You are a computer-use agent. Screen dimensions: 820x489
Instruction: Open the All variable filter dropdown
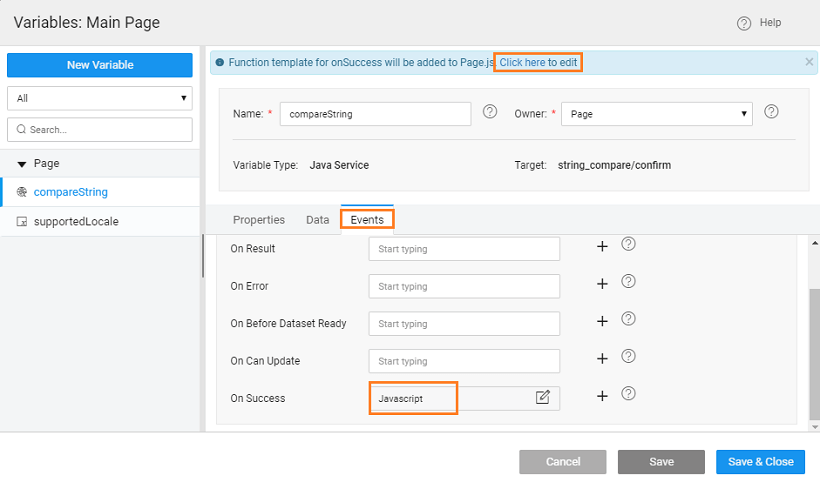pos(100,98)
